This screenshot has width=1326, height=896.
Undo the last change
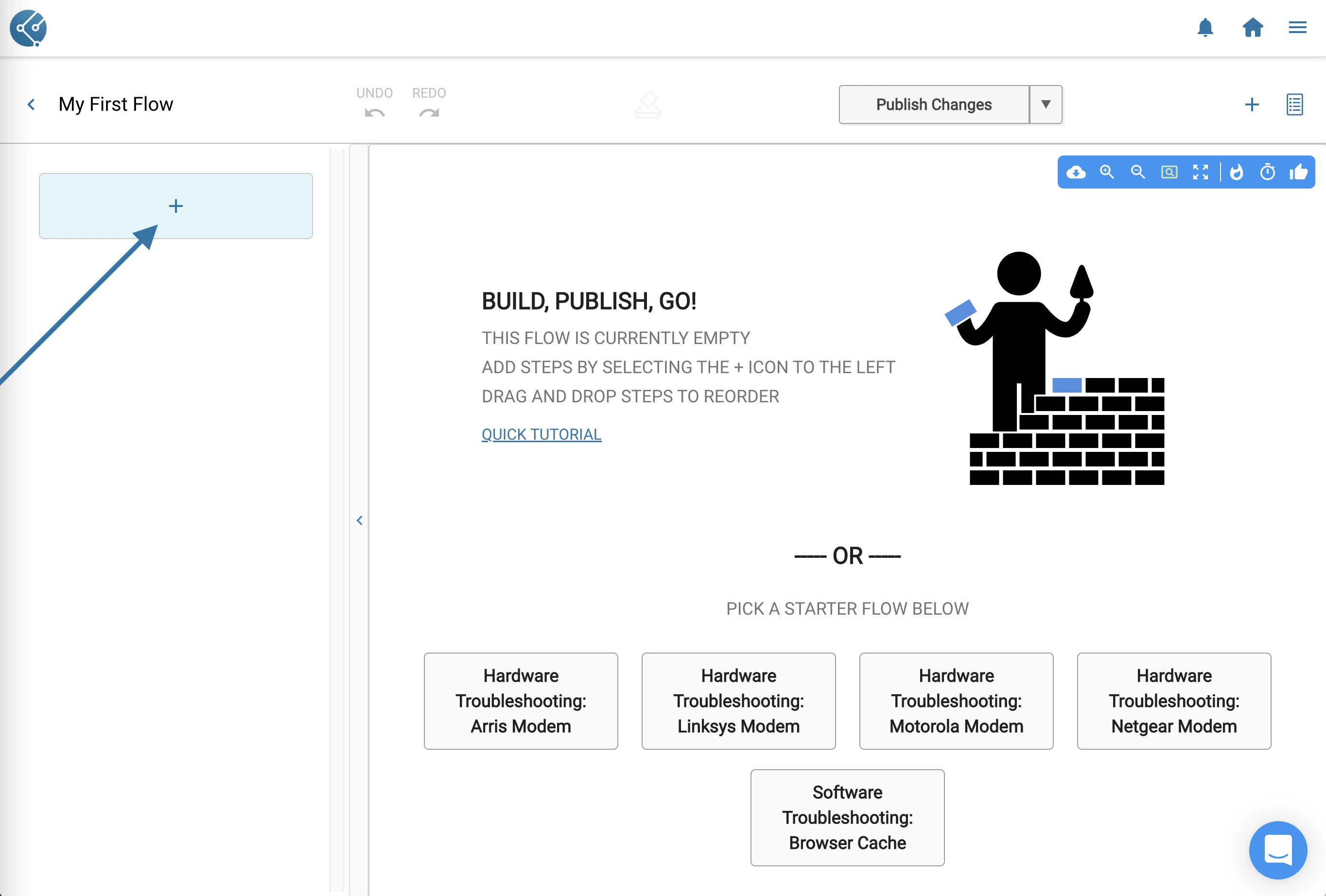(x=374, y=103)
